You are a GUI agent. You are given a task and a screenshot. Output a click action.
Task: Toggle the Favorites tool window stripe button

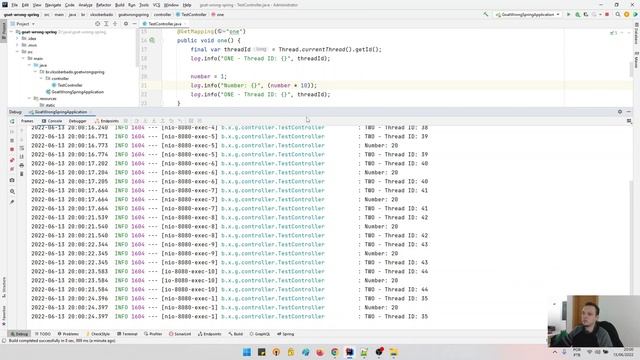[x=4, y=316]
